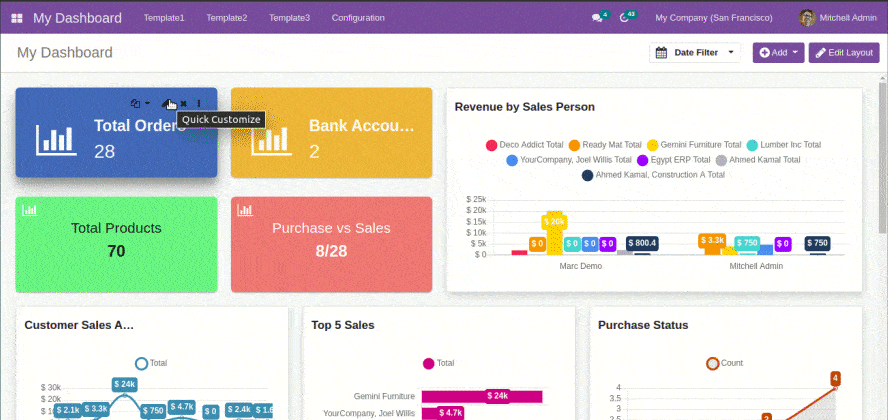Open the Configuration menu
Viewport: 888px width, 420px height.
coord(357,18)
